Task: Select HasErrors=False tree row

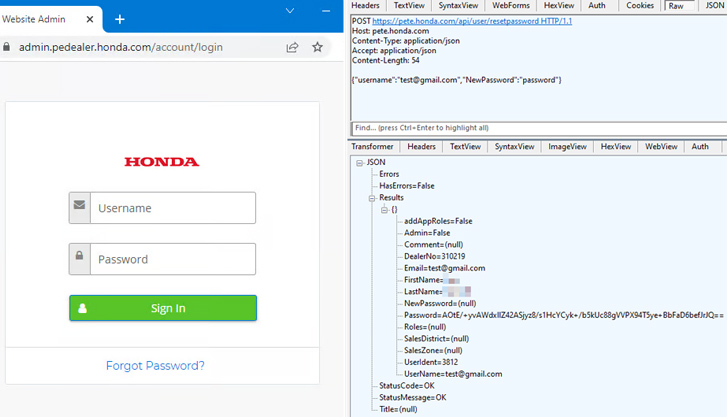Action: [407, 186]
